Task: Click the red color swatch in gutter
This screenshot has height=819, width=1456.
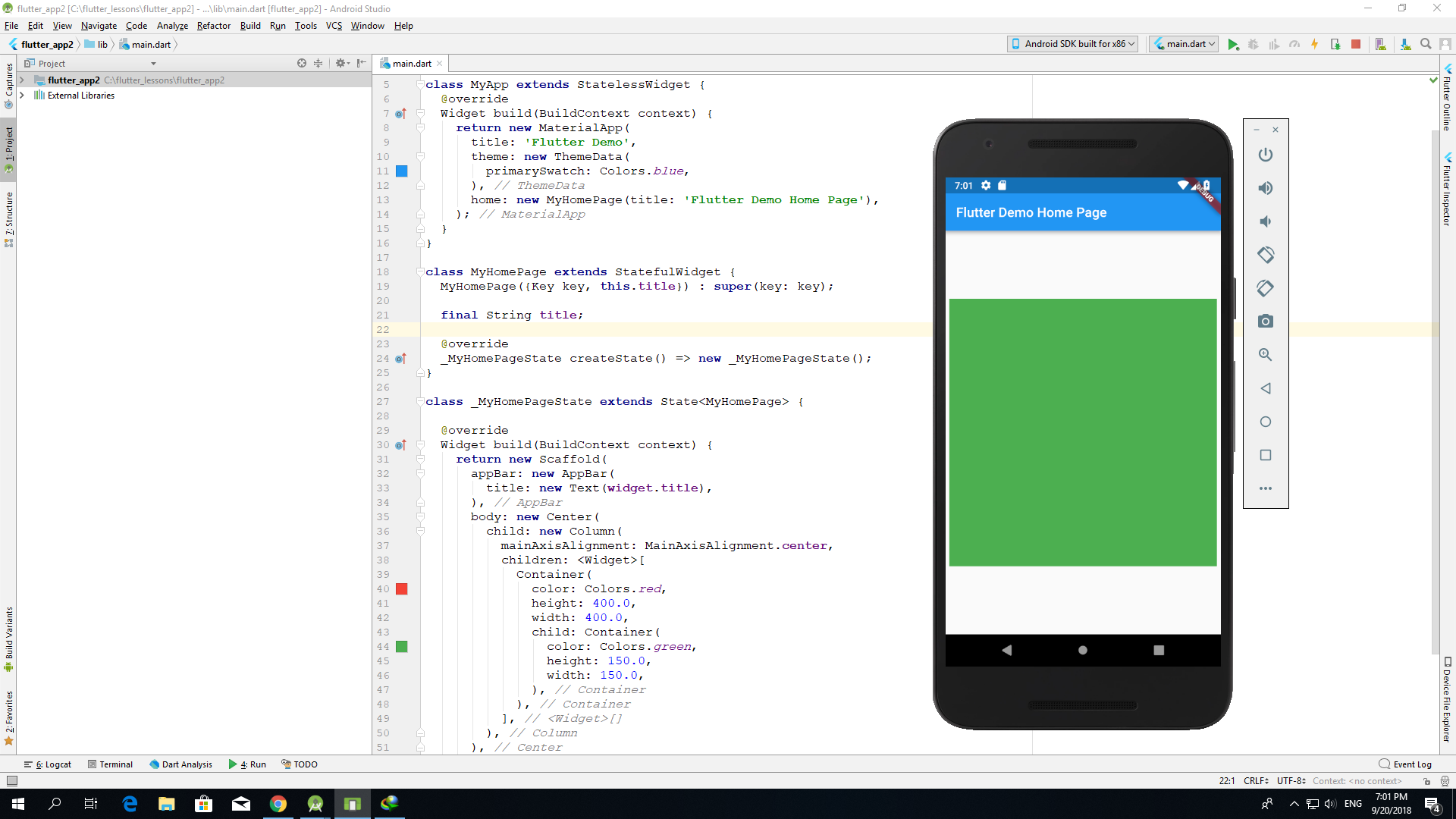Action: [x=402, y=589]
